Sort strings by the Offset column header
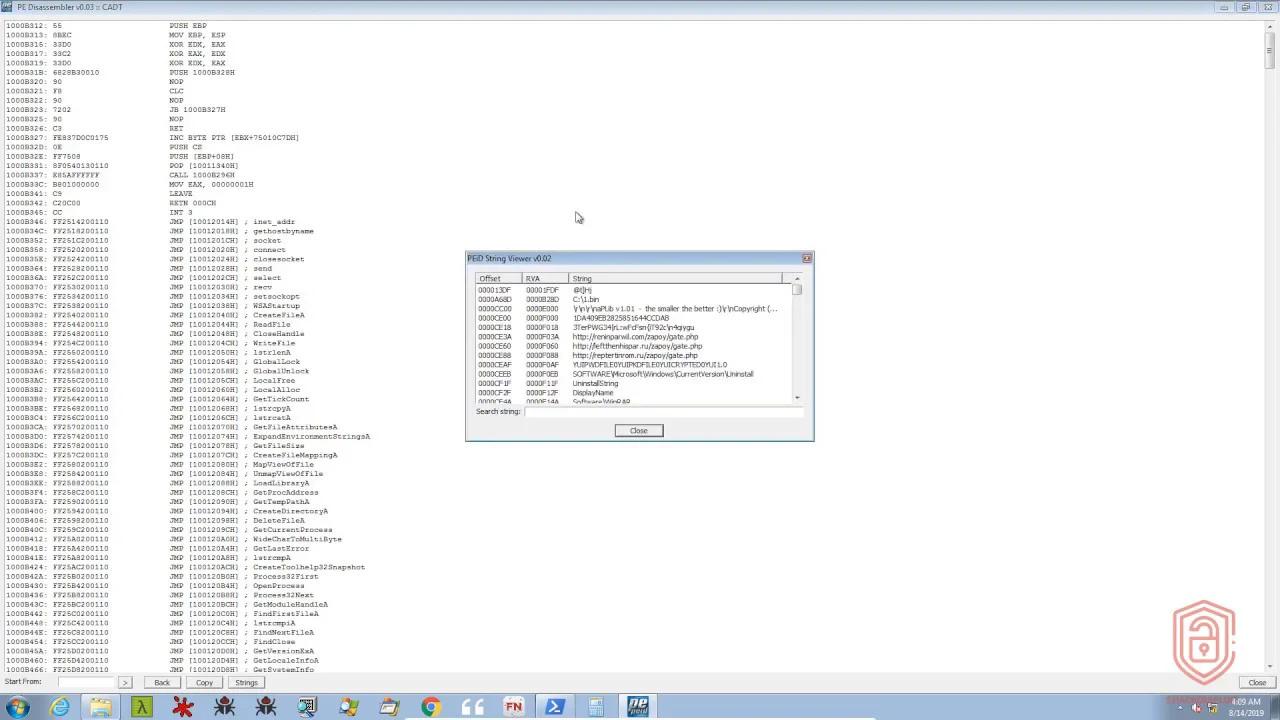Screen dimensions: 1280x720 point(492,279)
